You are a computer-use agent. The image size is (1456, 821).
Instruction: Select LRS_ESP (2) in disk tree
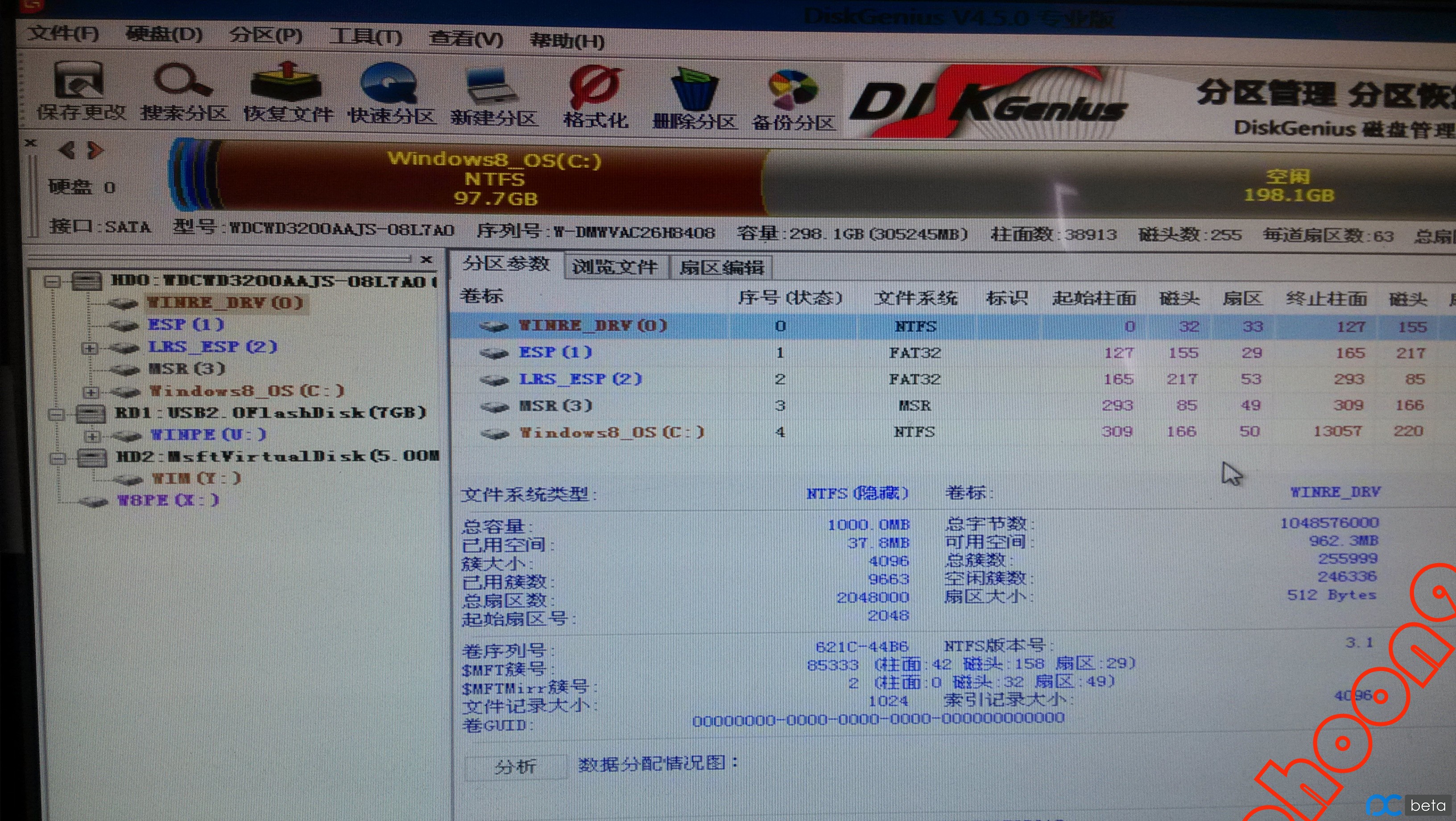[x=213, y=347]
